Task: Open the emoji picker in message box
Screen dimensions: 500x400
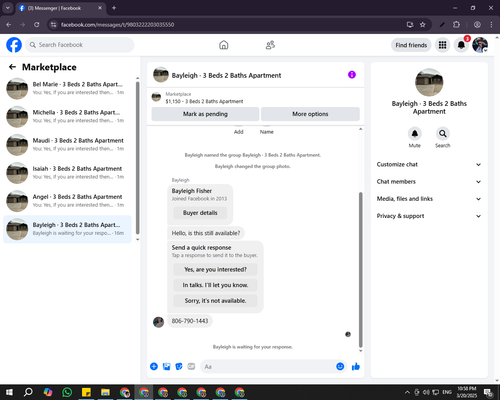Action: pyautogui.click(x=340, y=367)
